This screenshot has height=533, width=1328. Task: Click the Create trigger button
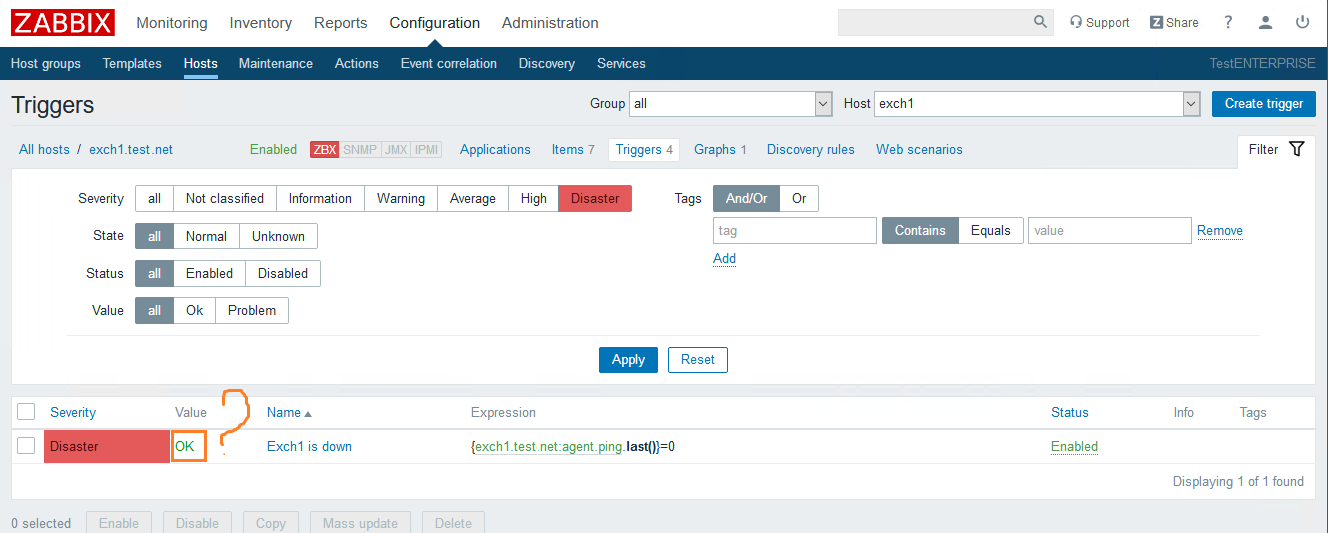[1263, 103]
